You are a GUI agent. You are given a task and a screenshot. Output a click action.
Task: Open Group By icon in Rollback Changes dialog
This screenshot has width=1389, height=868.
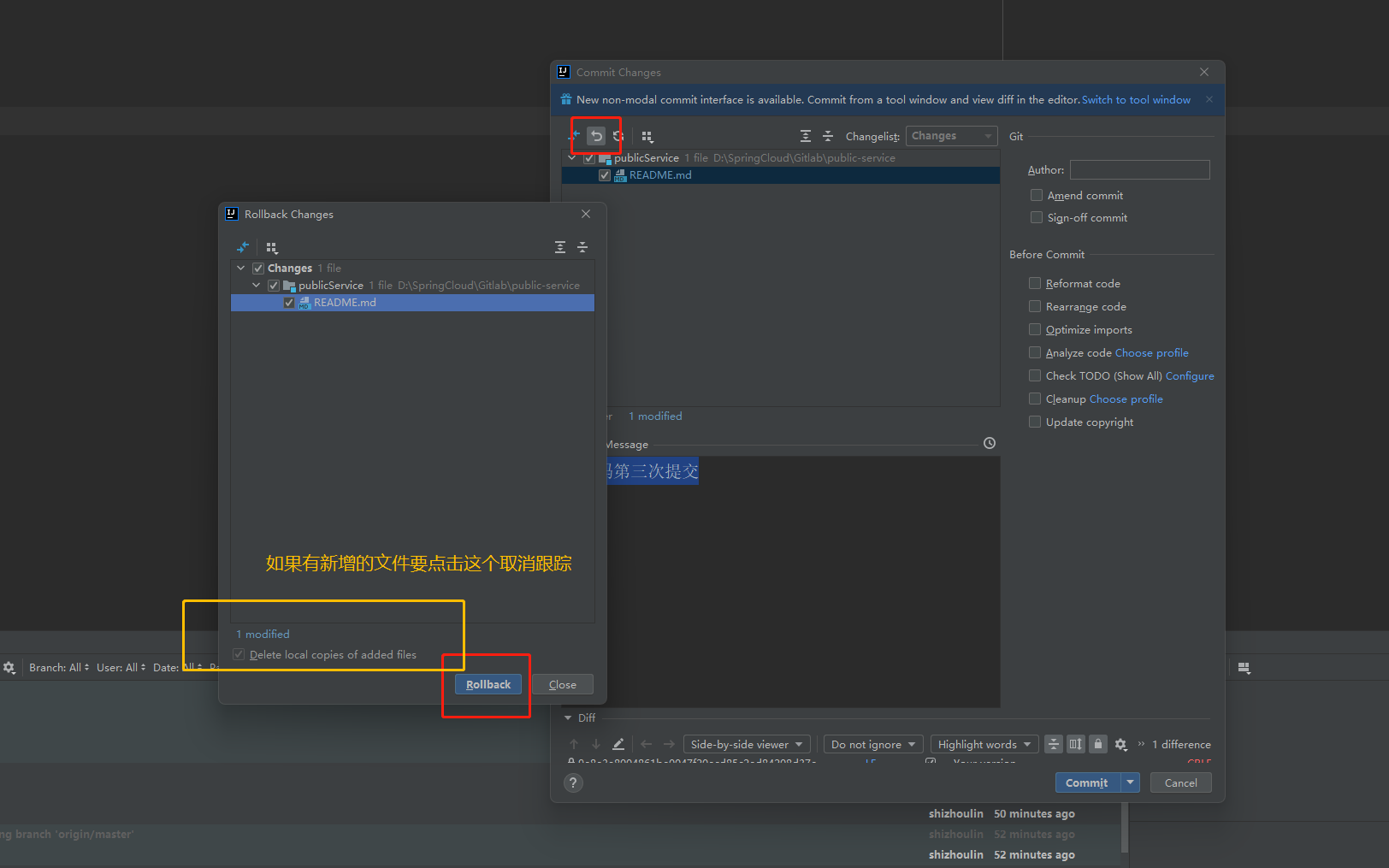(272, 247)
